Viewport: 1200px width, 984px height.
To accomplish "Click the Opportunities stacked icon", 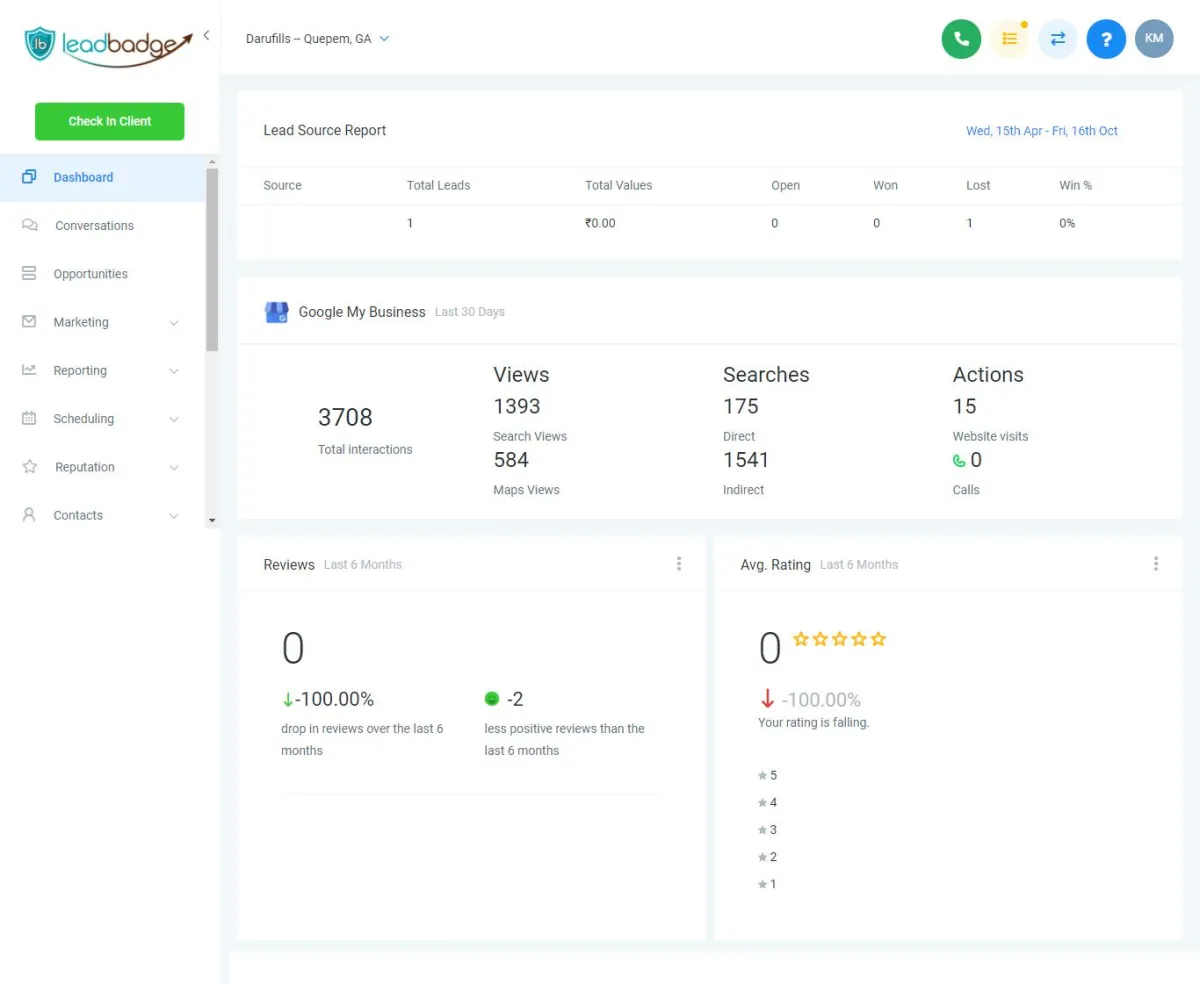I will 29,273.
